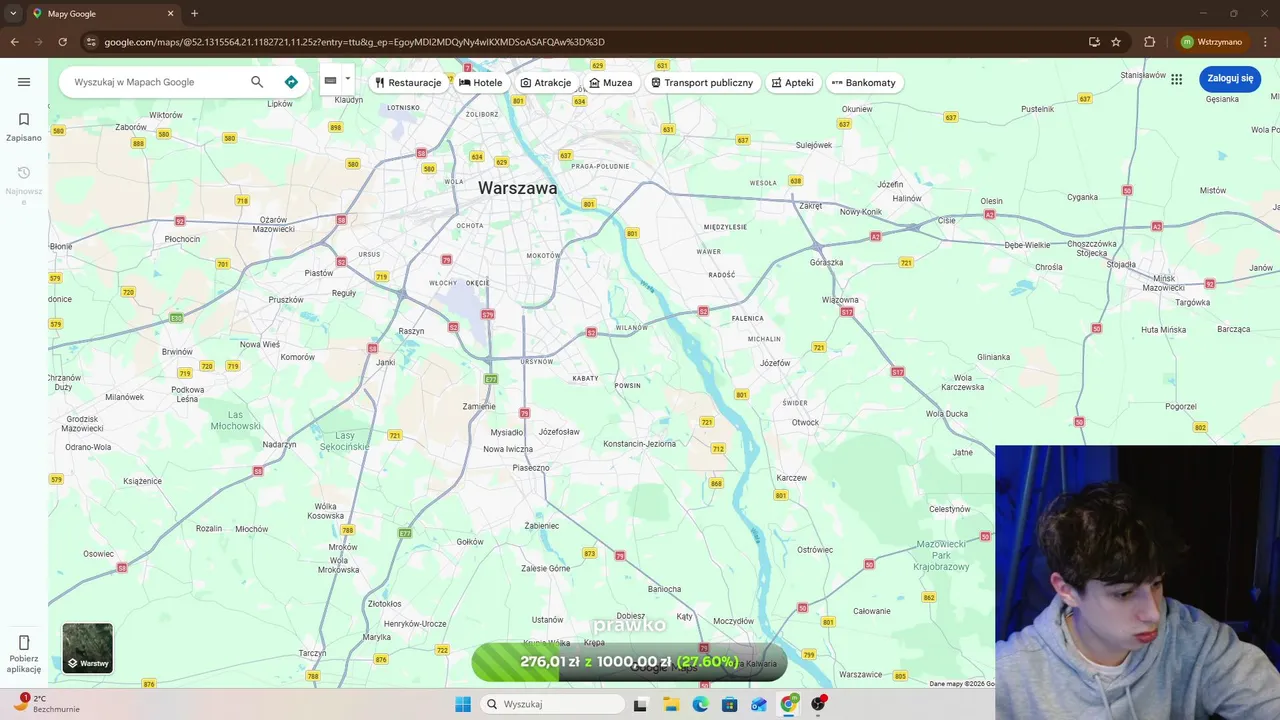The width and height of the screenshot is (1280, 720).
Task: Click the Zaloguj się sign-in button
Action: coord(1230,78)
